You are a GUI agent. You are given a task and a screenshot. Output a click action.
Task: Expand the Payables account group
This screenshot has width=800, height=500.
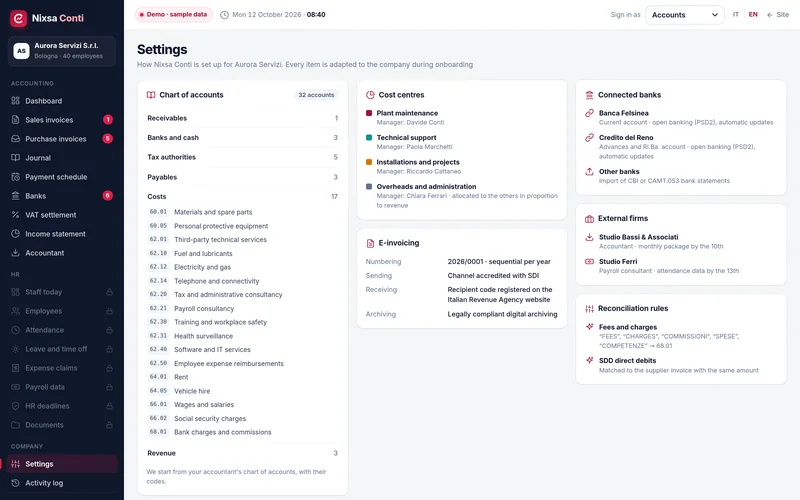[242, 177]
